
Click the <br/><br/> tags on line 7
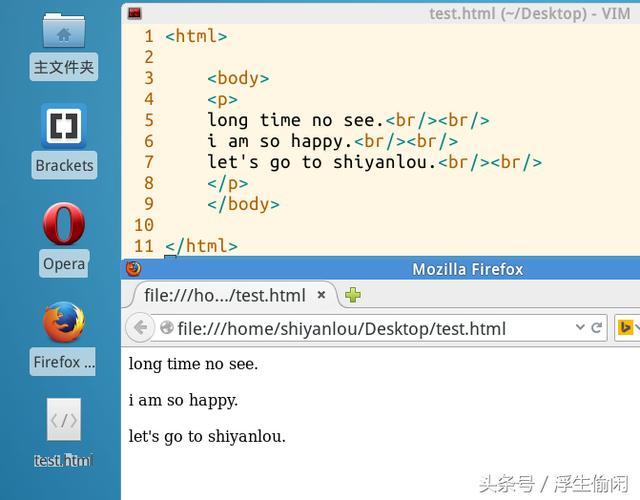coord(490,162)
